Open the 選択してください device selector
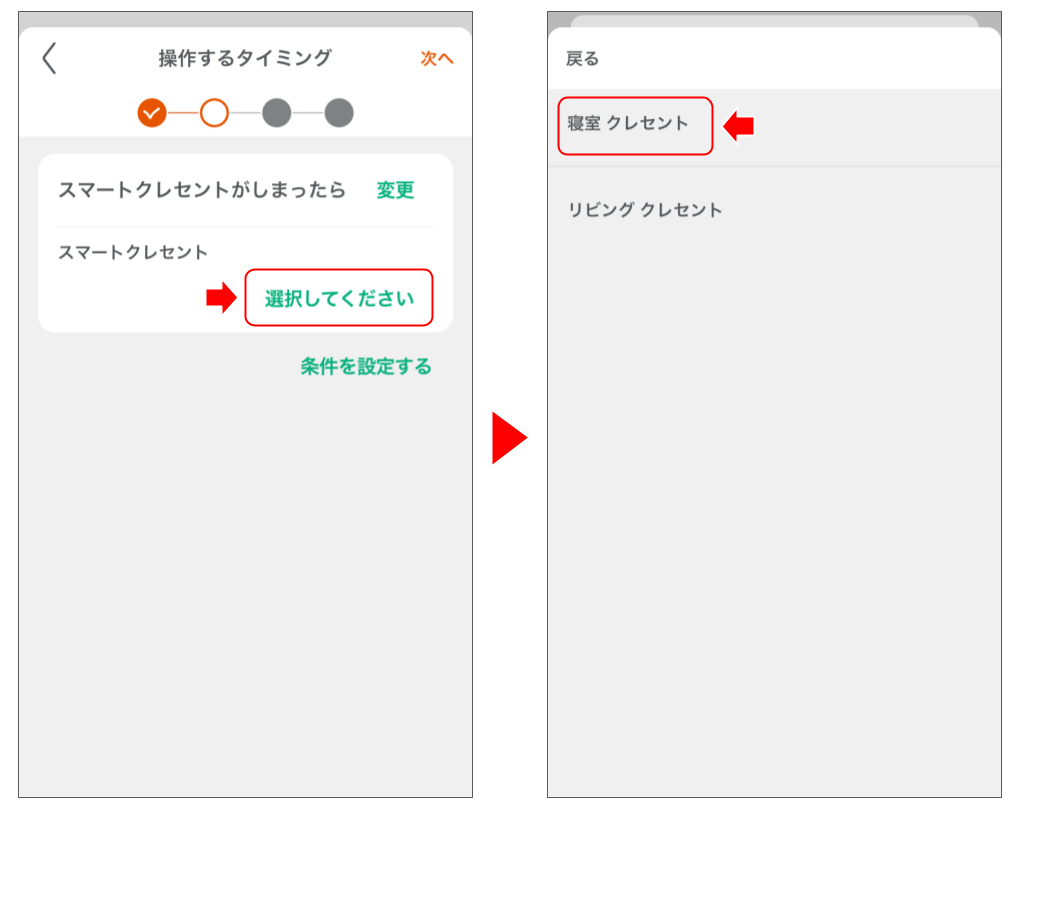The width and height of the screenshot is (1058, 906). (339, 297)
